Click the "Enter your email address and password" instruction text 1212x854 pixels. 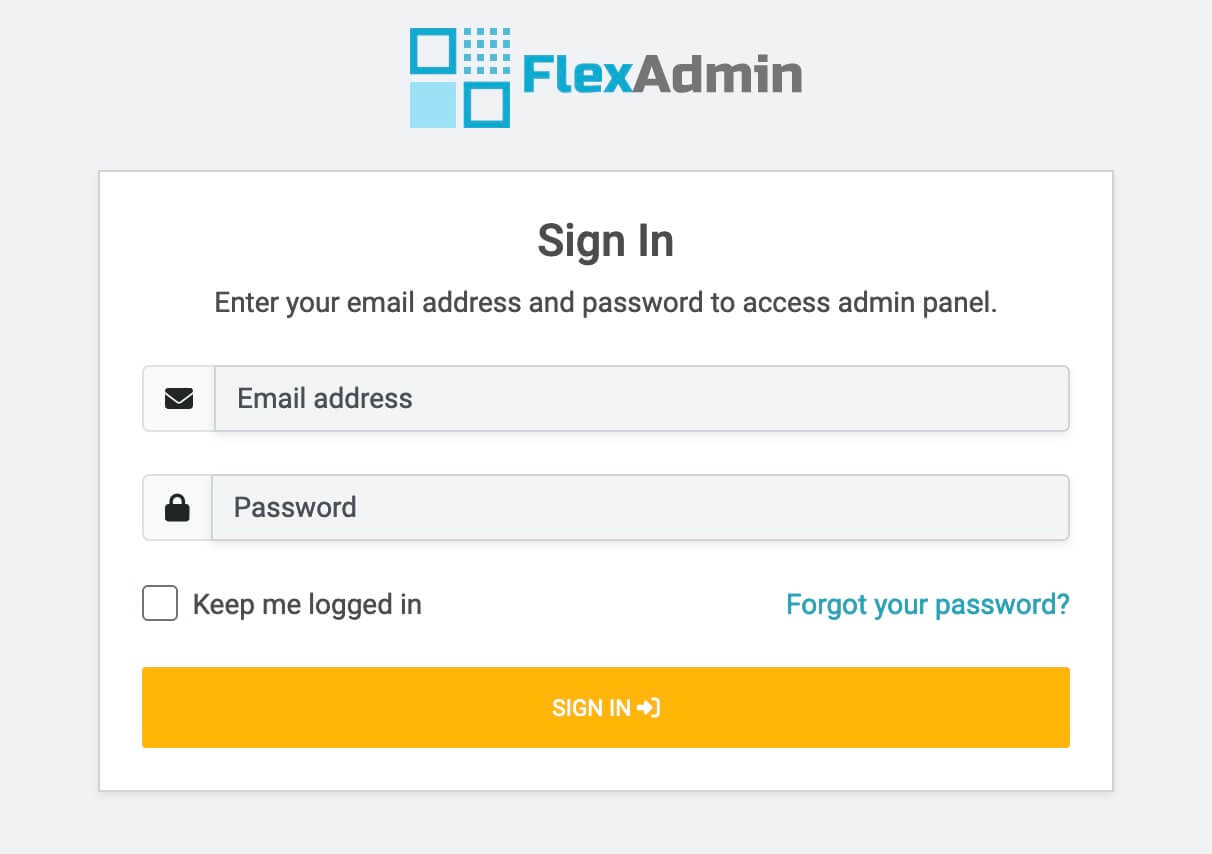(x=606, y=303)
